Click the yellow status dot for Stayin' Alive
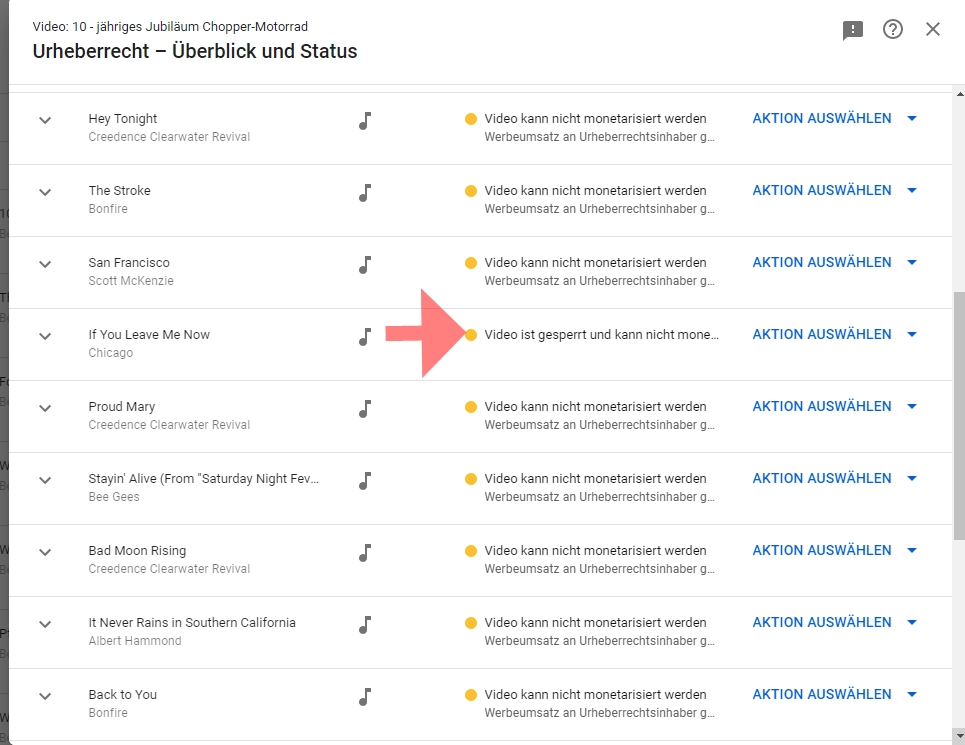The height and width of the screenshot is (745, 965). click(471, 479)
